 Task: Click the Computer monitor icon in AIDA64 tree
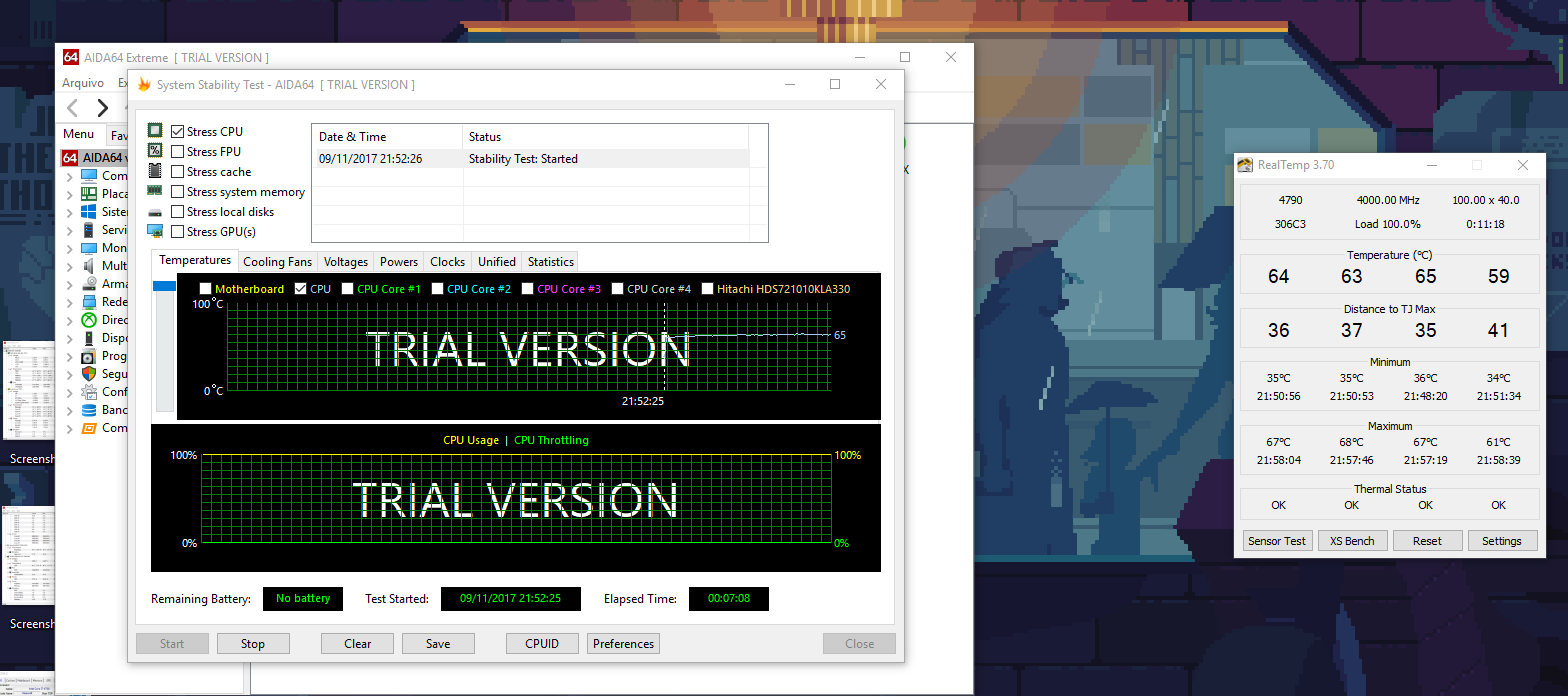[x=89, y=176]
